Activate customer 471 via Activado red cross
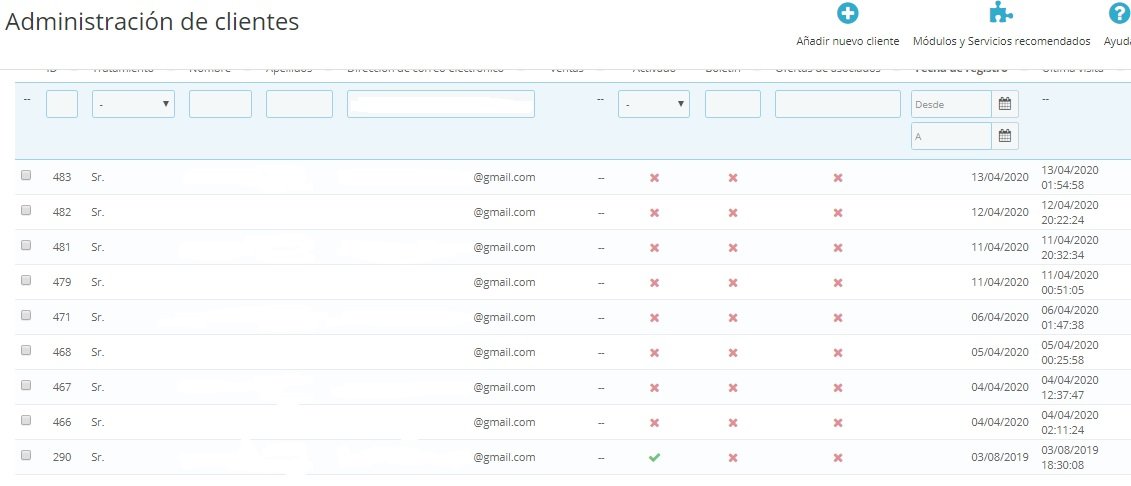The width and height of the screenshot is (1131, 486). pos(654,317)
